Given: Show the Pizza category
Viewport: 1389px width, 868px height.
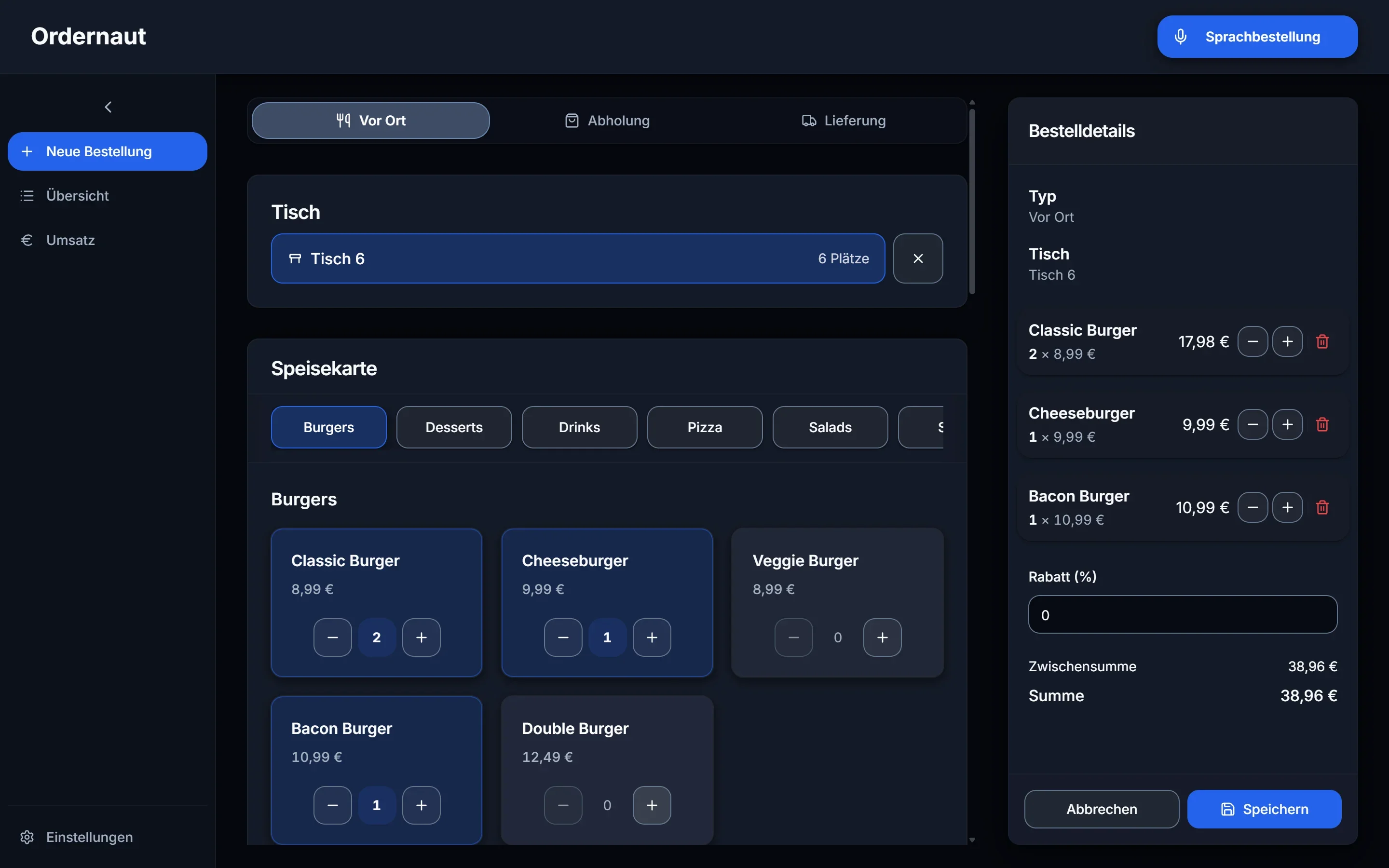Looking at the screenshot, I should pos(705,427).
